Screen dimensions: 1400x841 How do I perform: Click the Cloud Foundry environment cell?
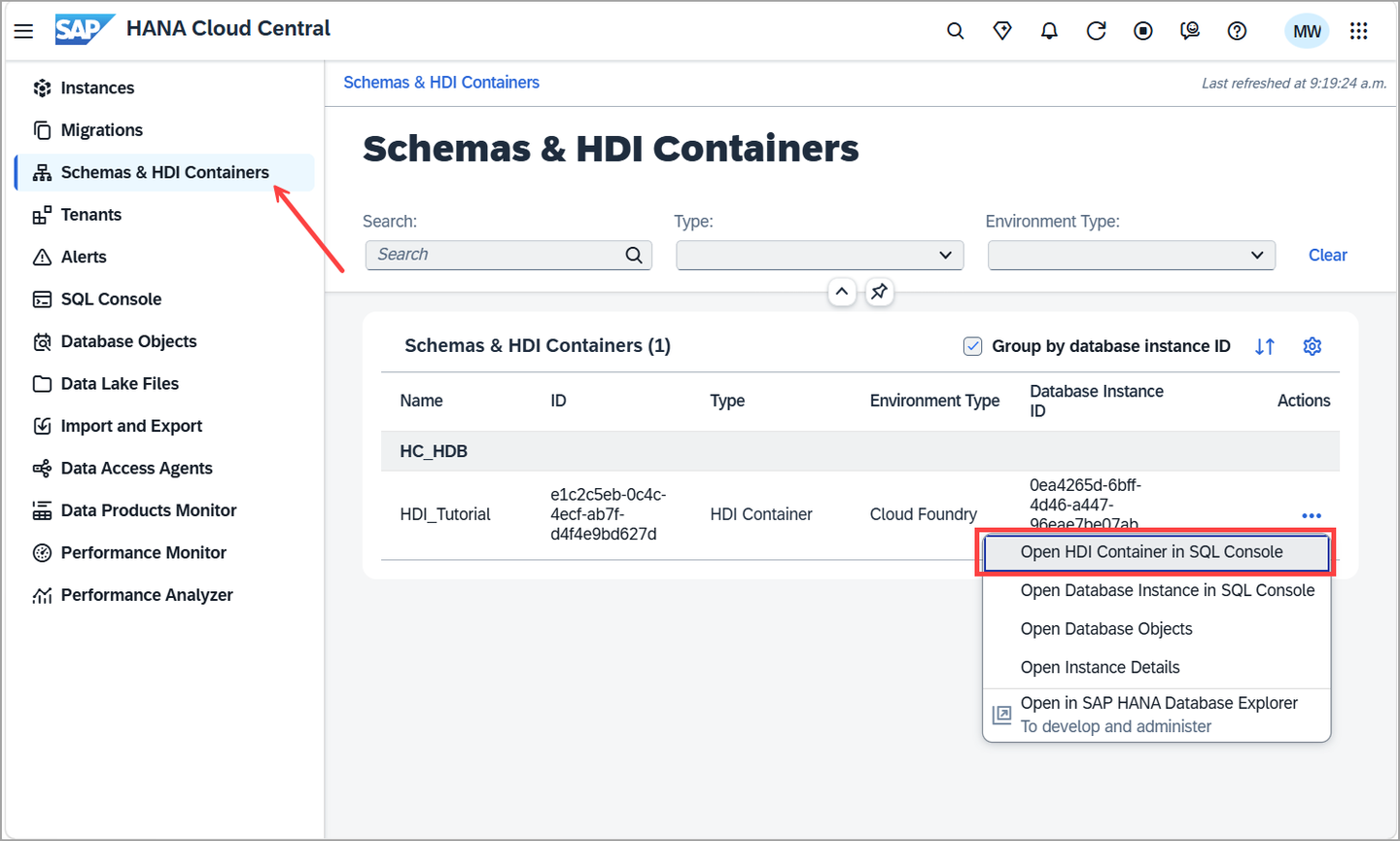(924, 514)
